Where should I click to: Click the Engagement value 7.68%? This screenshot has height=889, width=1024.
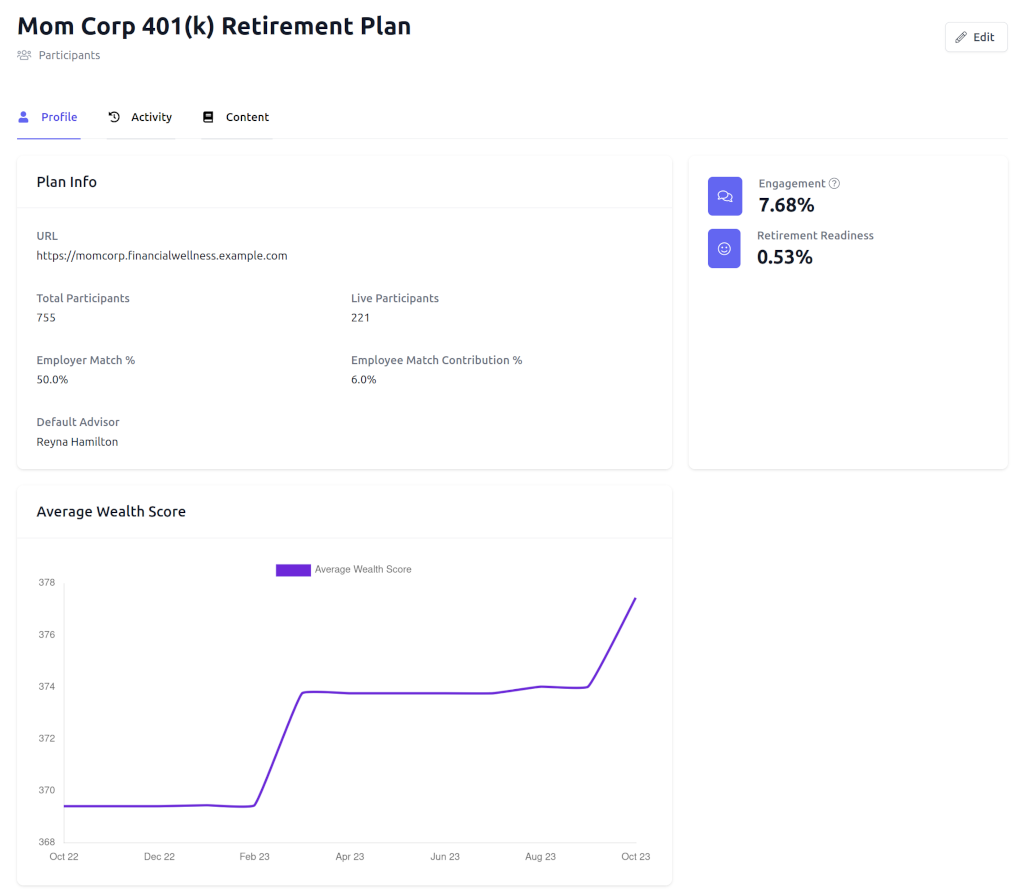click(x=786, y=205)
